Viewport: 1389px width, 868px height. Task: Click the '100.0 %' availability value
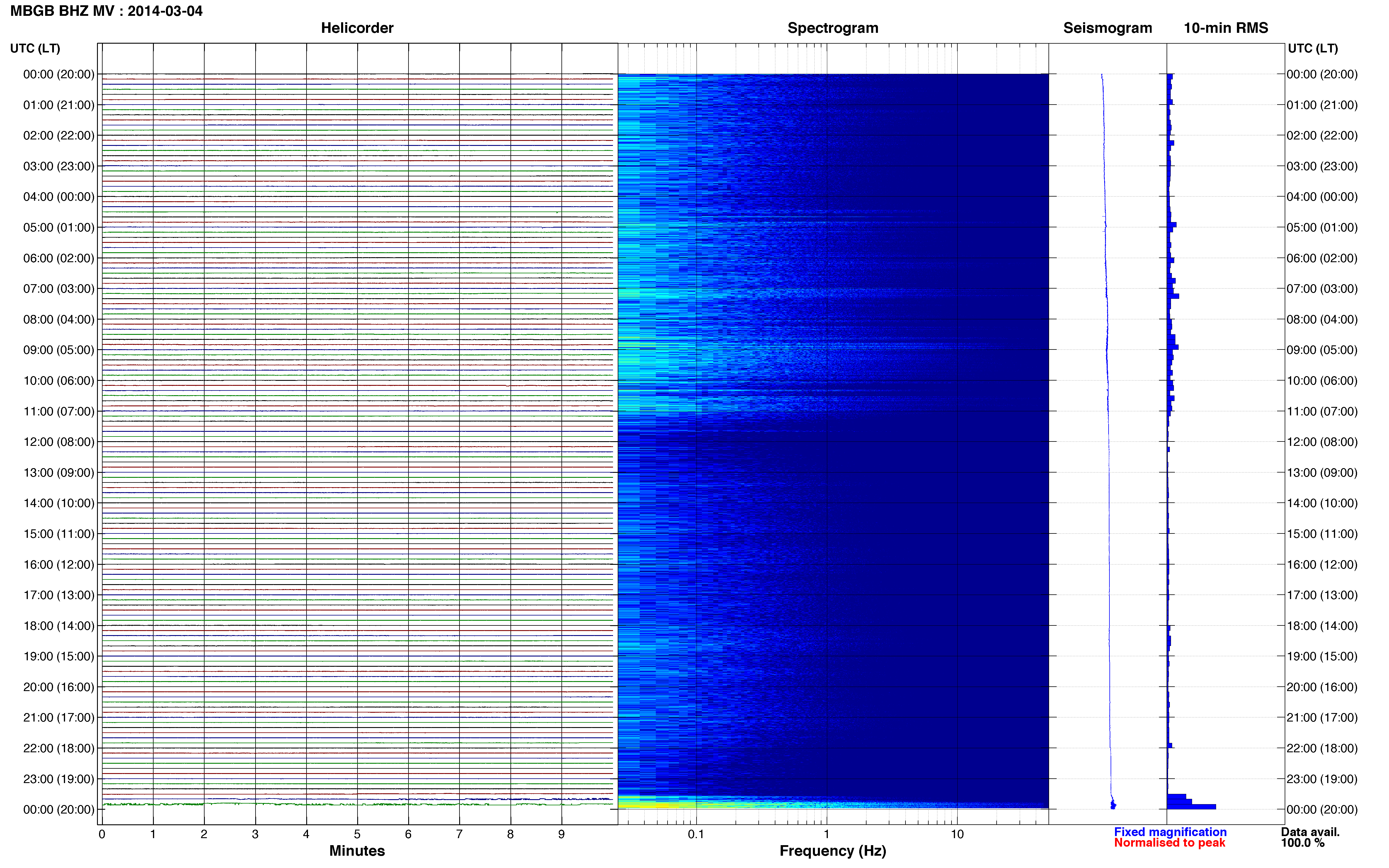click(x=1303, y=843)
